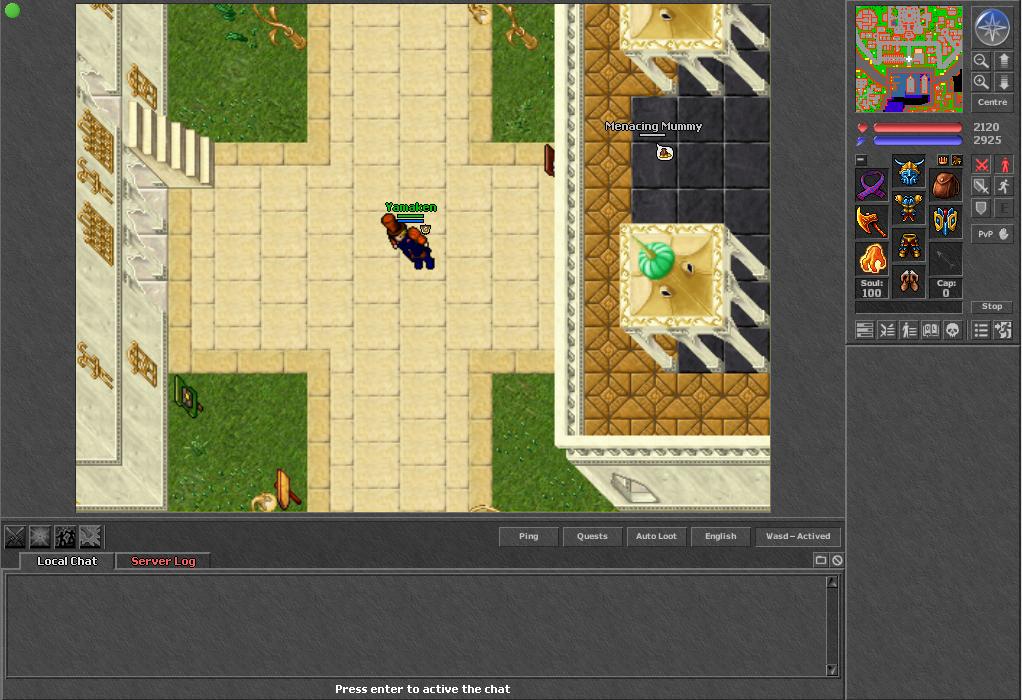Click the Stop button
The height and width of the screenshot is (700, 1022).
(992, 306)
